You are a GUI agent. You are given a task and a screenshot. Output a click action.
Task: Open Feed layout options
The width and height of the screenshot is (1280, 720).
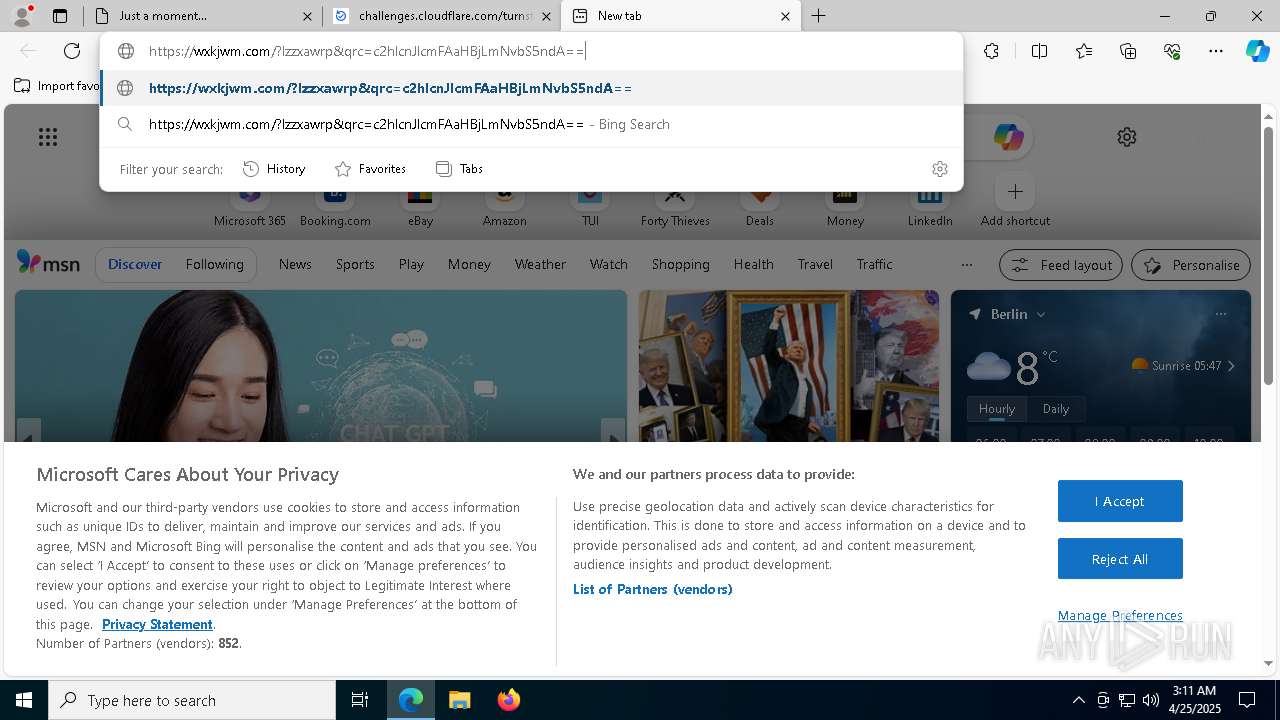1061,265
